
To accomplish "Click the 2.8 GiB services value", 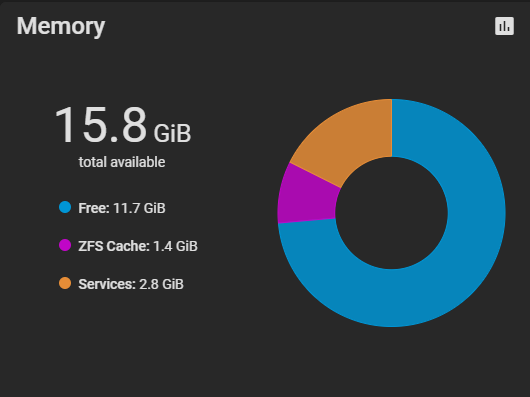I will coord(162,284).
